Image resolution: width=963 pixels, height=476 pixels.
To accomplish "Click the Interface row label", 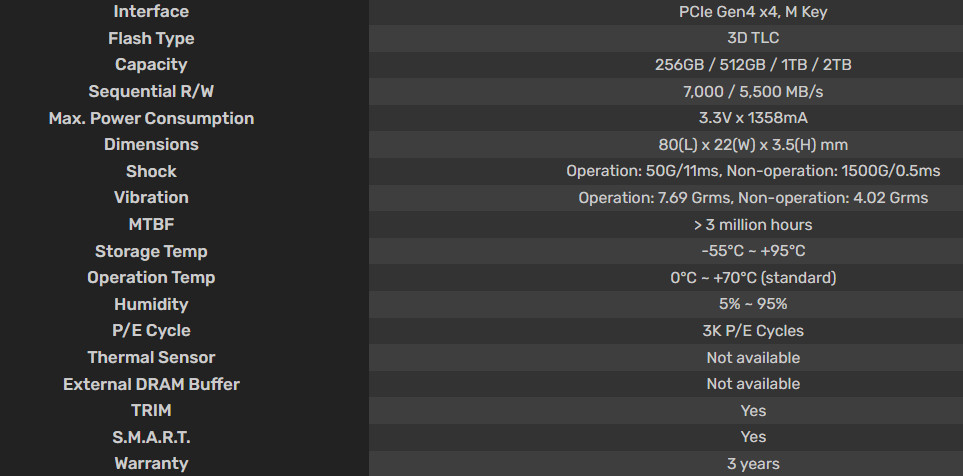I will point(151,11).
